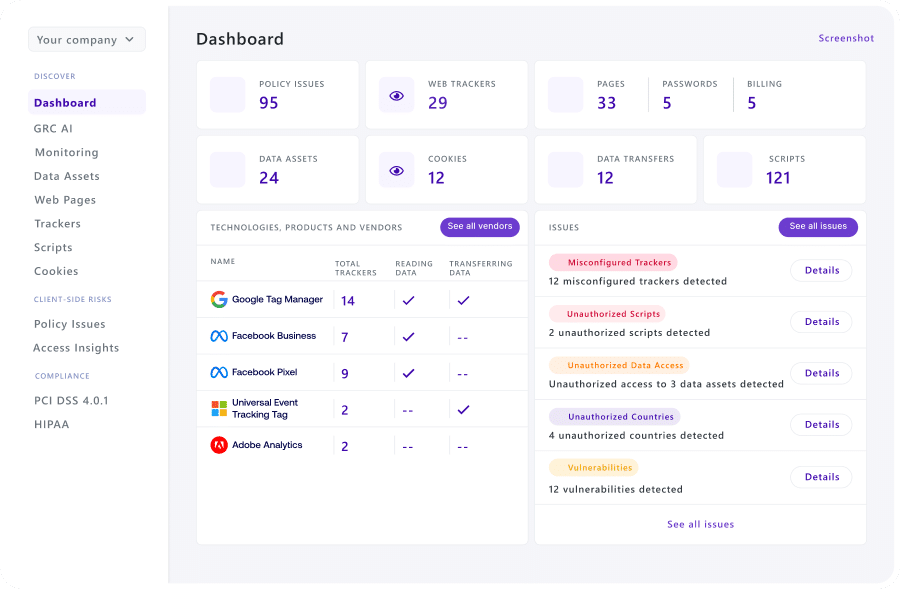This screenshot has width=900, height=590.
Task: Open the Monitoring section in sidebar
Action: tap(66, 152)
